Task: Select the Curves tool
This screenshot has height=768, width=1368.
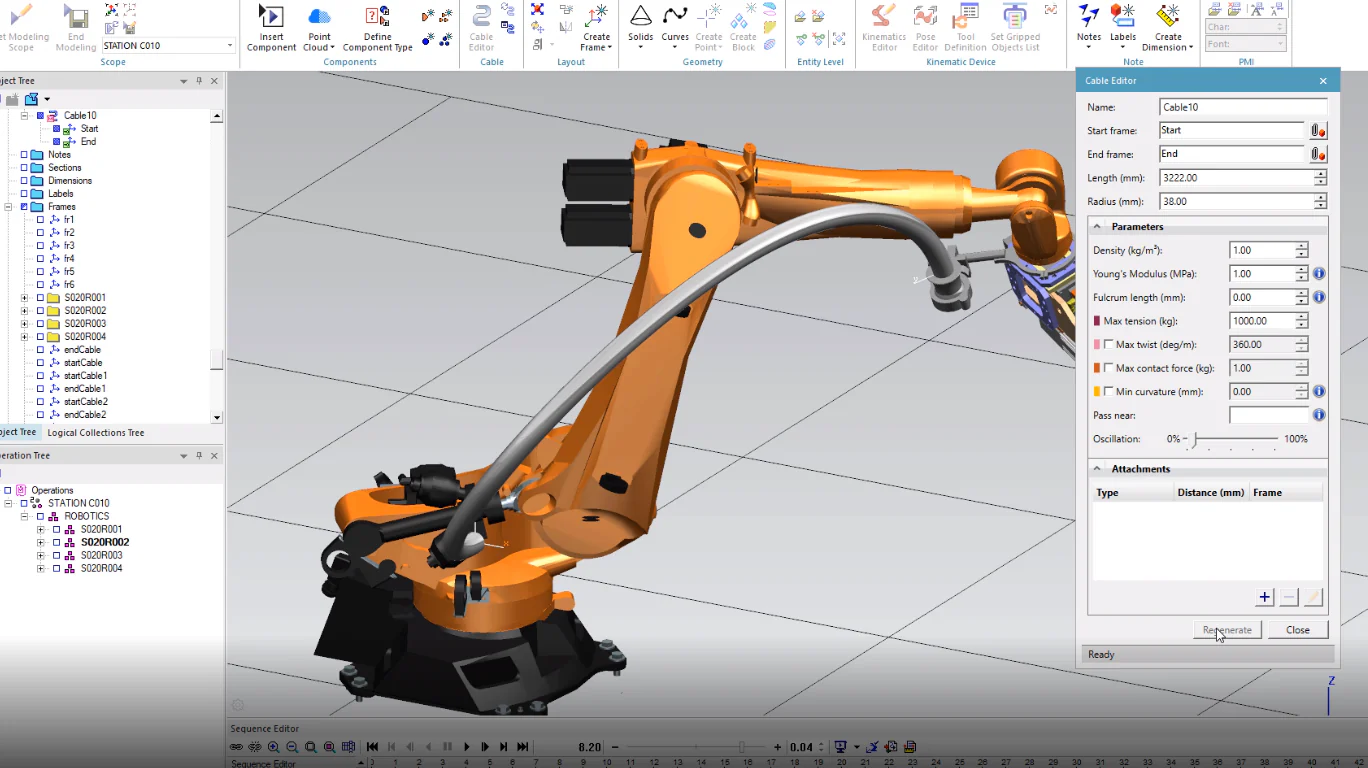Action: (x=675, y=17)
